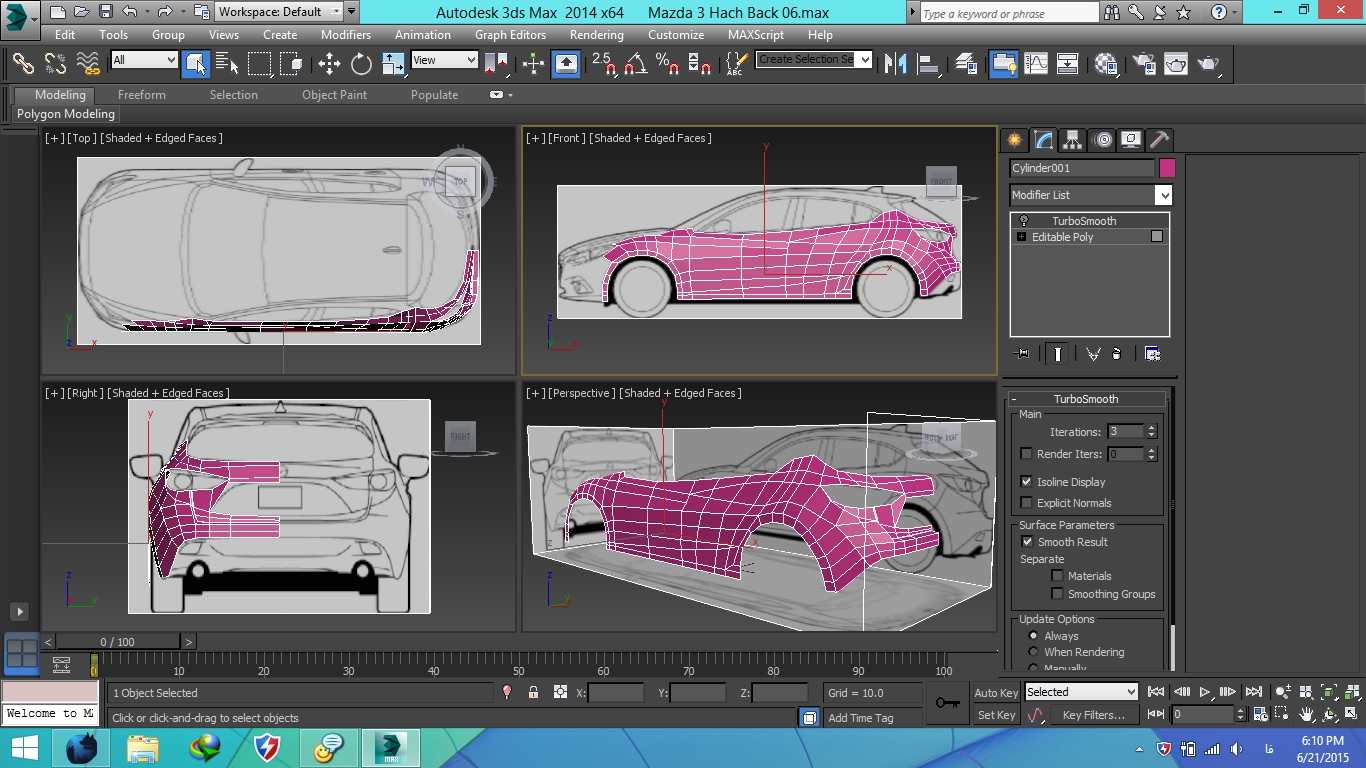Open the Graph Editors menu

(x=510, y=34)
